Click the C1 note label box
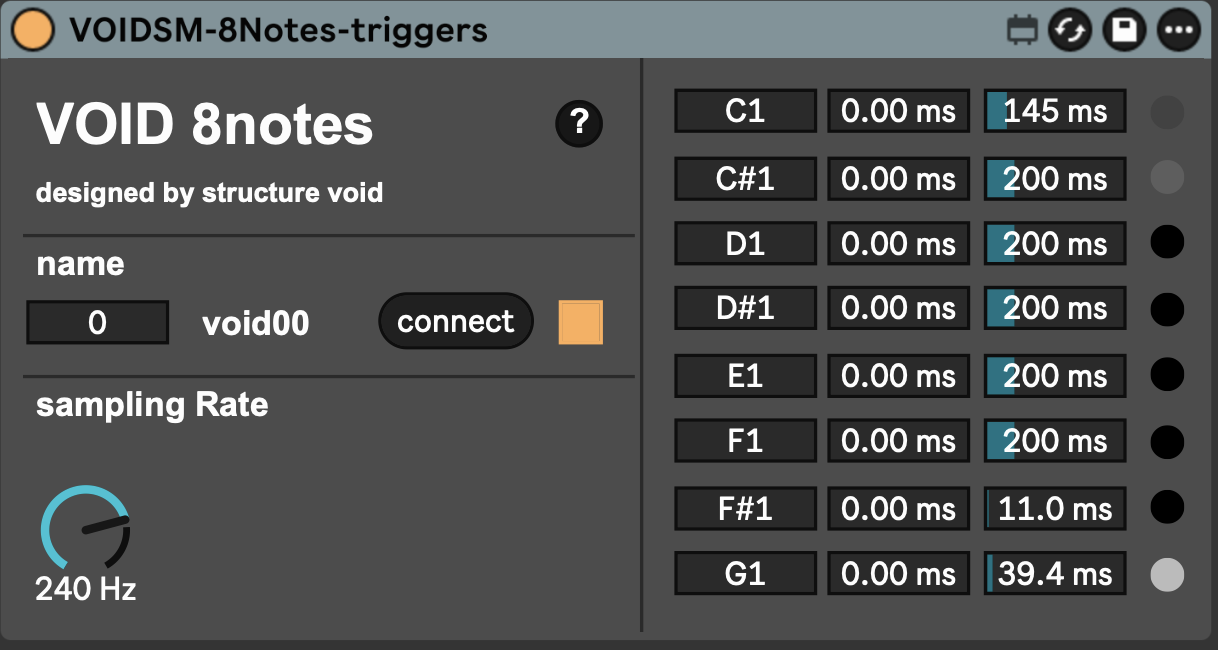The image size is (1218, 650). pyautogui.click(x=745, y=111)
